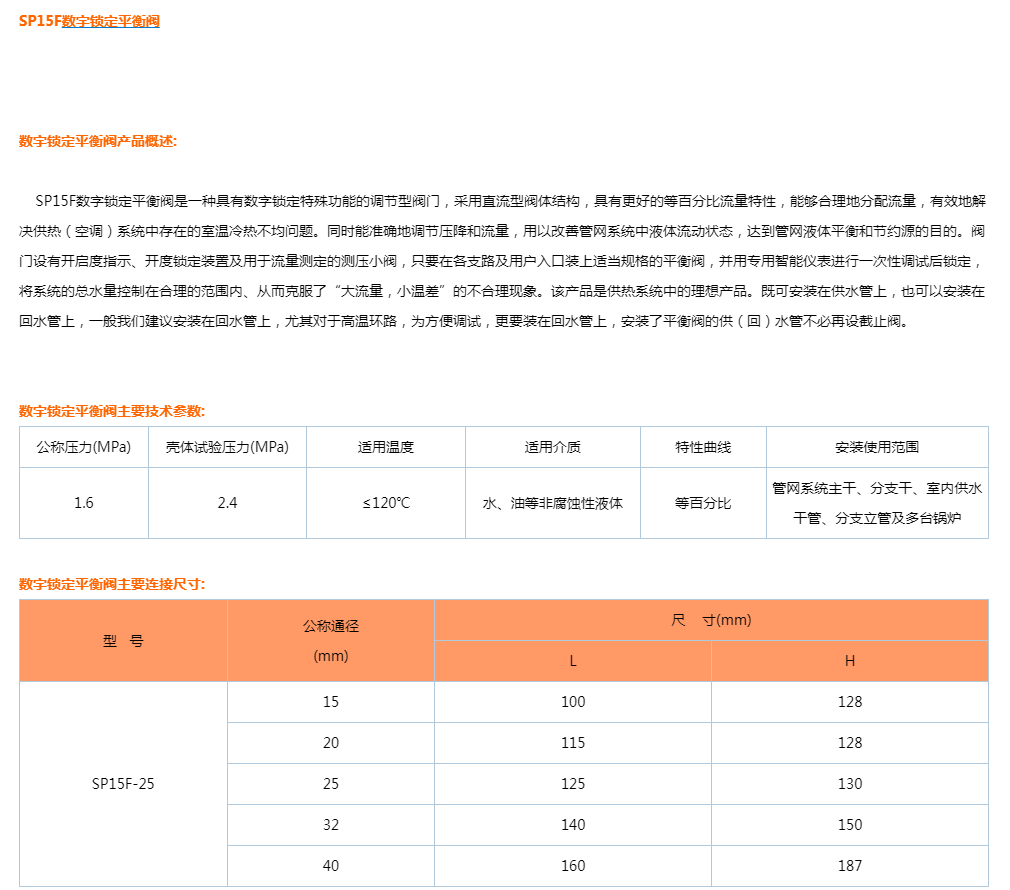Click the 公称通径(mm) header cell

click(x=330, y=640)
